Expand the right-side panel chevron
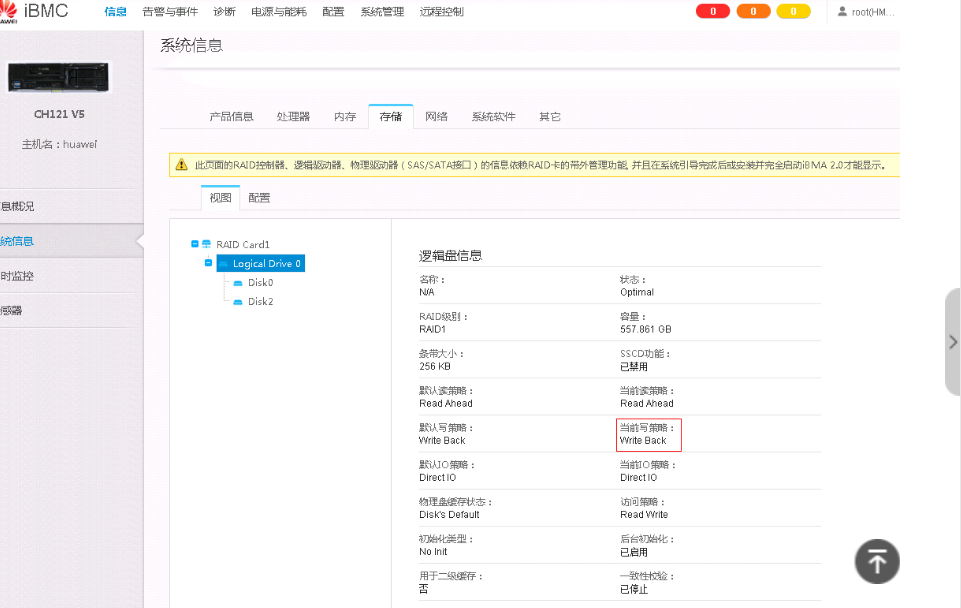 point(952,341)
